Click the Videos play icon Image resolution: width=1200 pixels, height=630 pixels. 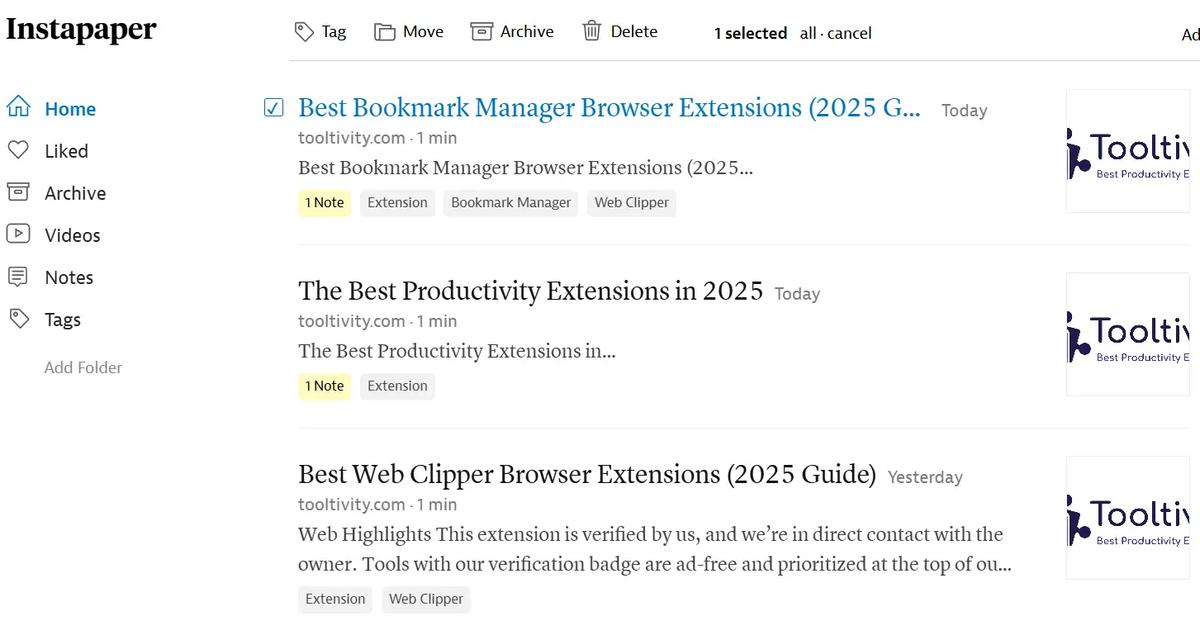18,234
